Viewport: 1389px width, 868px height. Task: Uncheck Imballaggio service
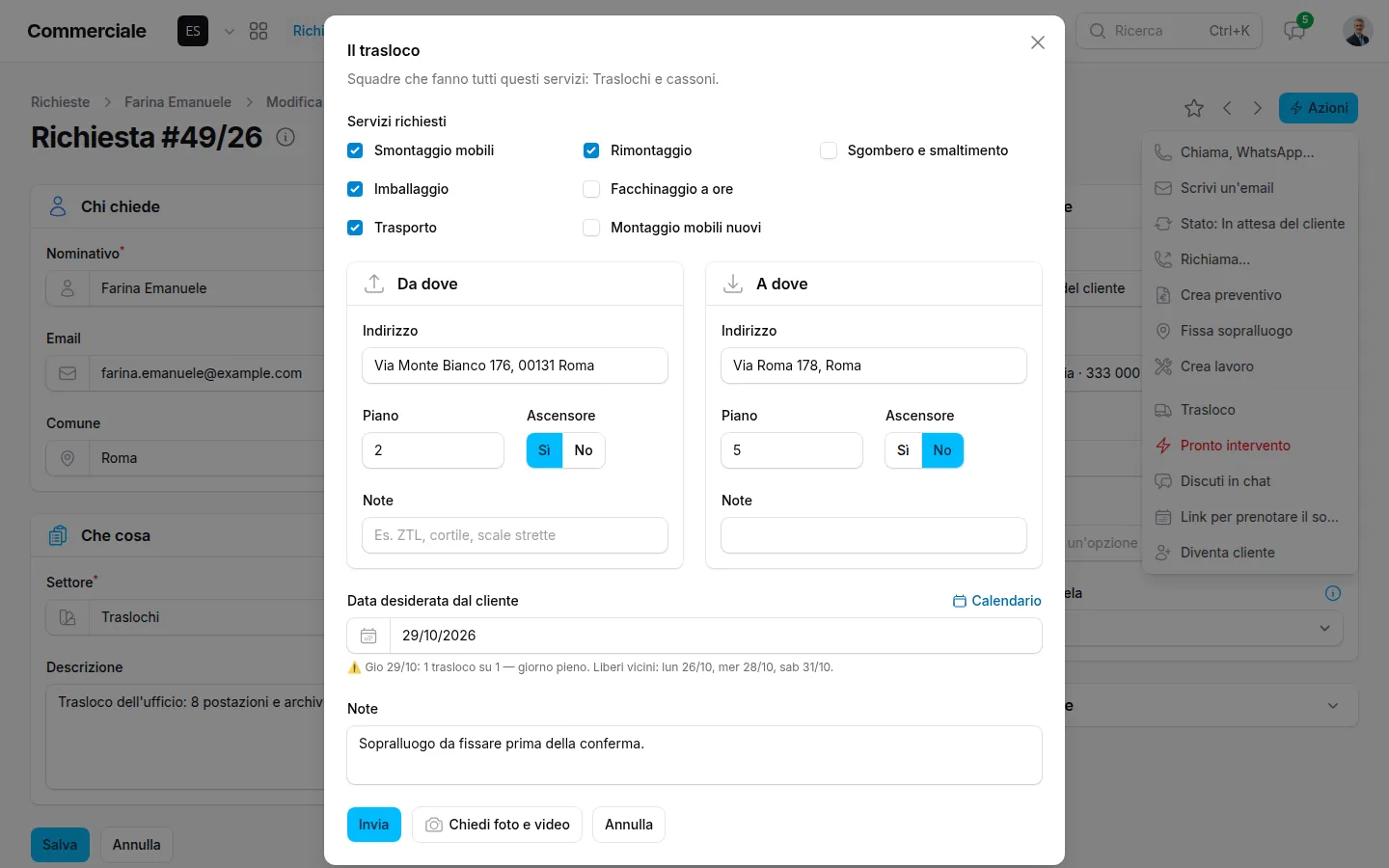355,189
